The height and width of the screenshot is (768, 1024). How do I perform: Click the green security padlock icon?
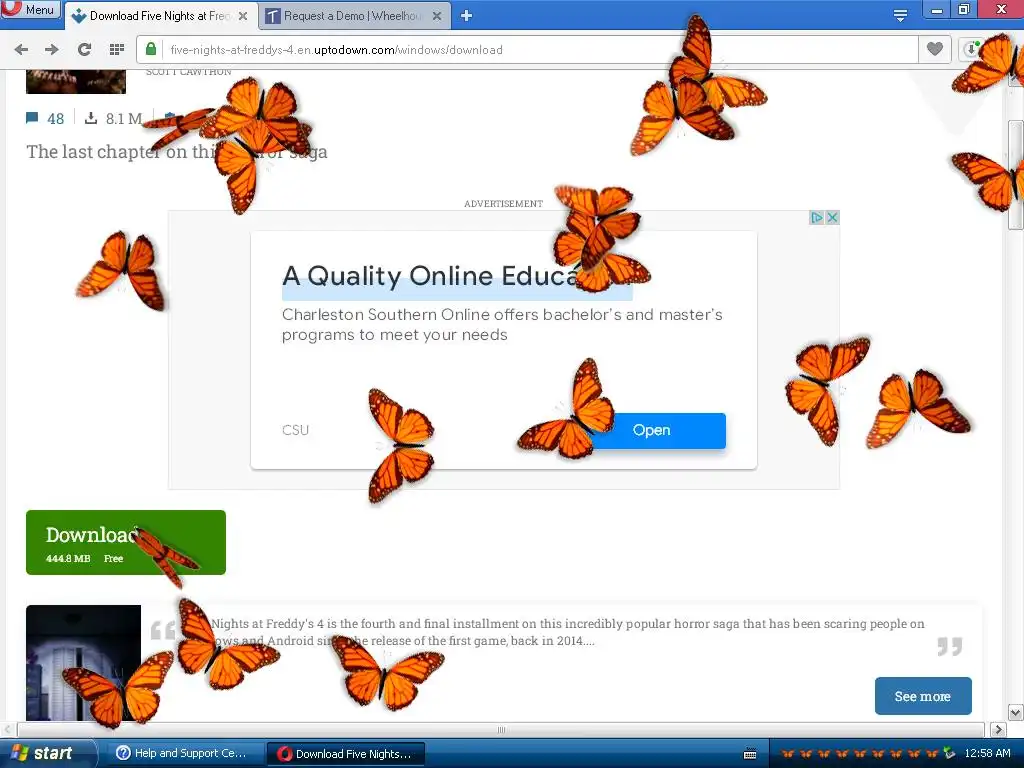(x=151, y=49)
